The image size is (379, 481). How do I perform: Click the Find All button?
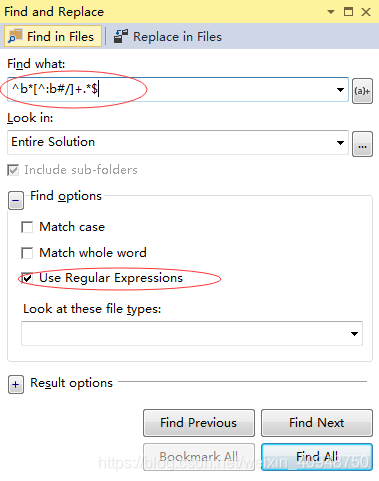pos(317,457)
